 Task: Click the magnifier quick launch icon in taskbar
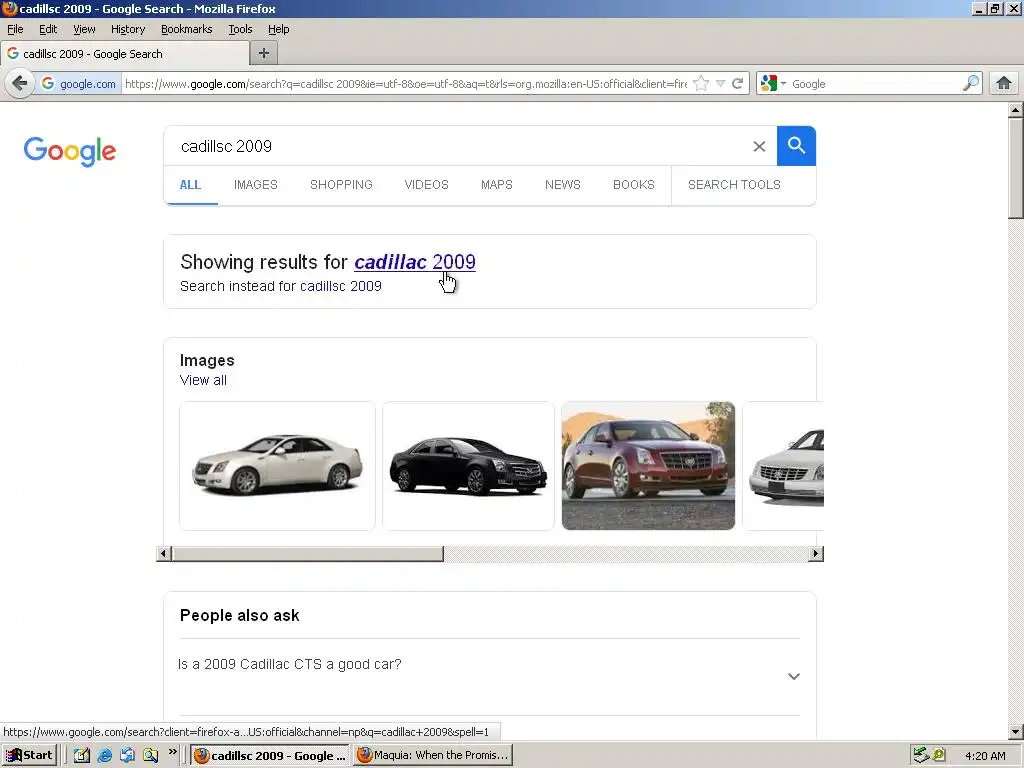pos(150,756)
